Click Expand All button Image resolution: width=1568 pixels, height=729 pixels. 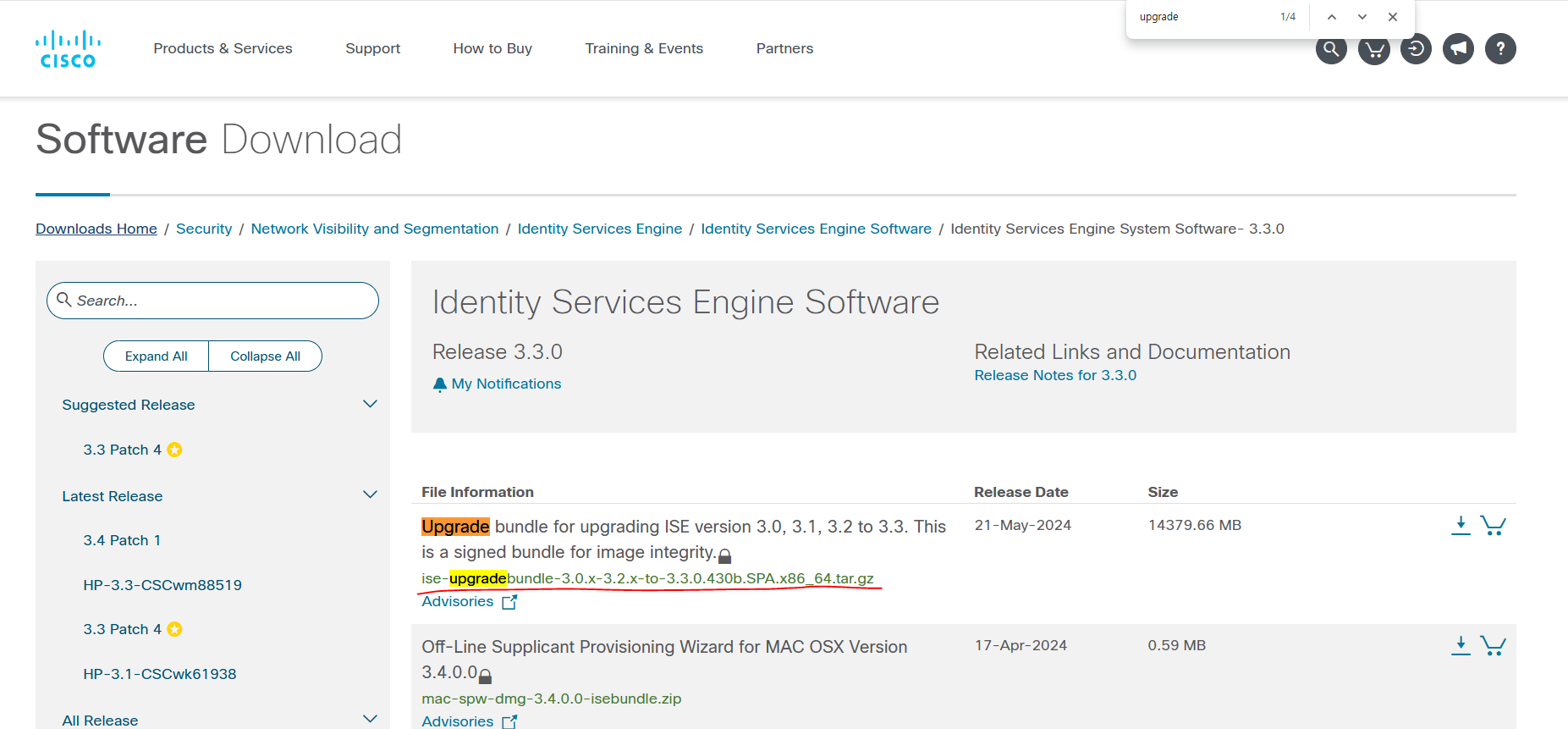(x=157, y=356)
